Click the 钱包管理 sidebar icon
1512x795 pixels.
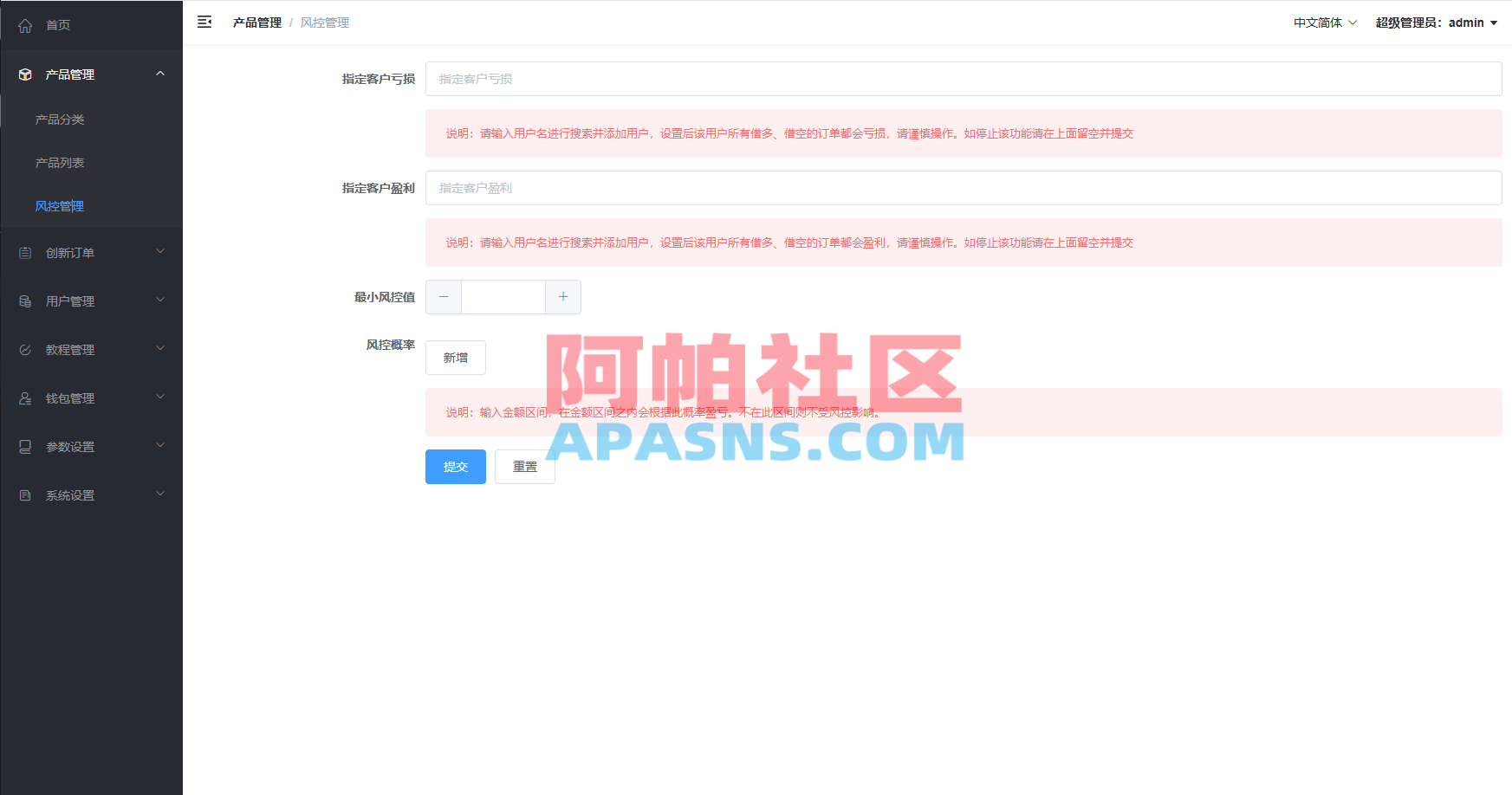25,398
